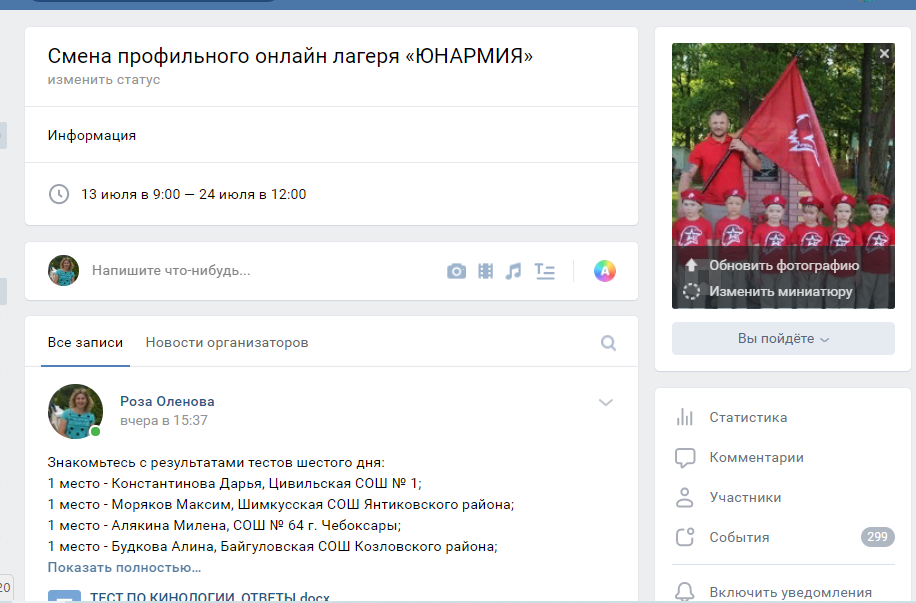Click the upload arrow icon for photo
This screenshot has width=916, height=603.
pyautogui.click(x=691, y=265)
